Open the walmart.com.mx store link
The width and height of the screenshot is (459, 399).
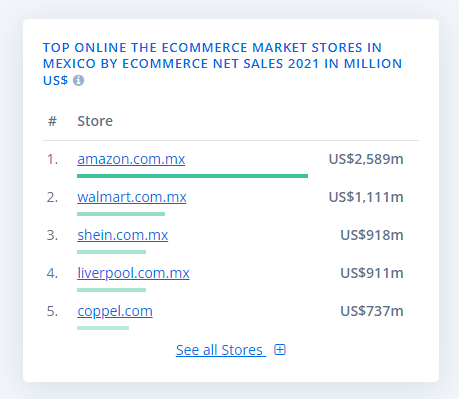click(132, 197)
